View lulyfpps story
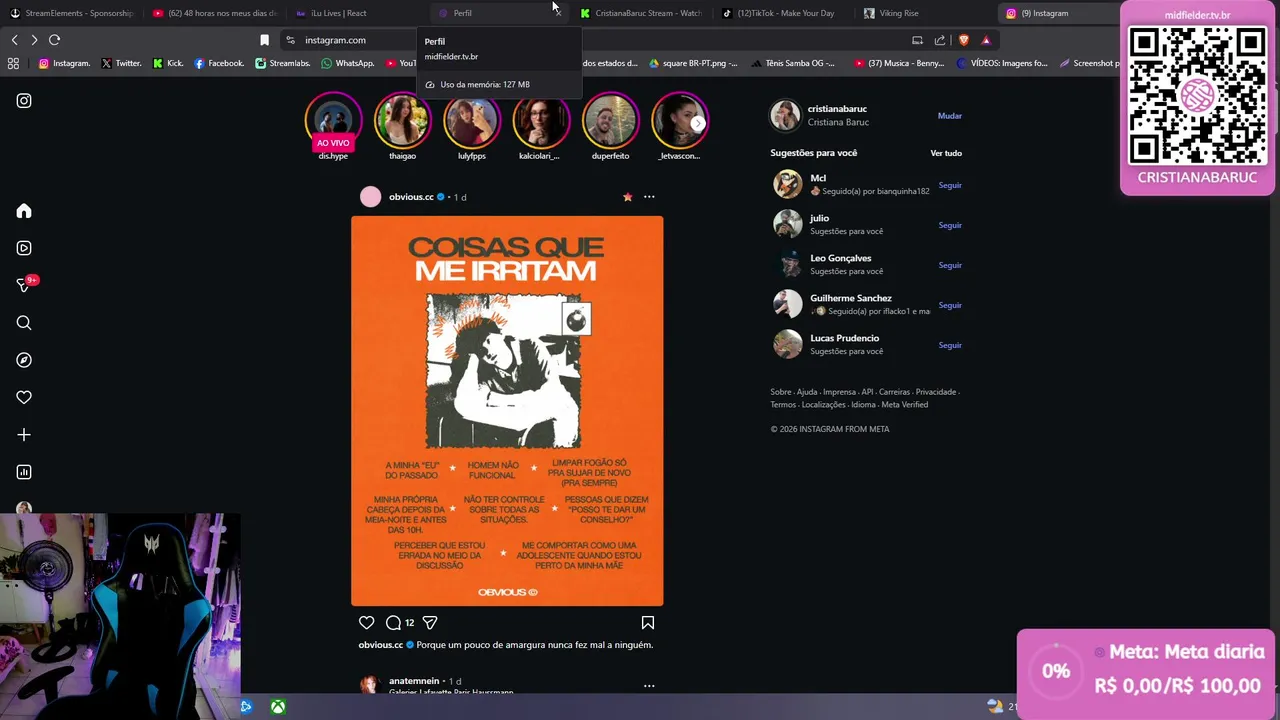Viewport: 1280px width, 720px height. click(x=471, y=125)
